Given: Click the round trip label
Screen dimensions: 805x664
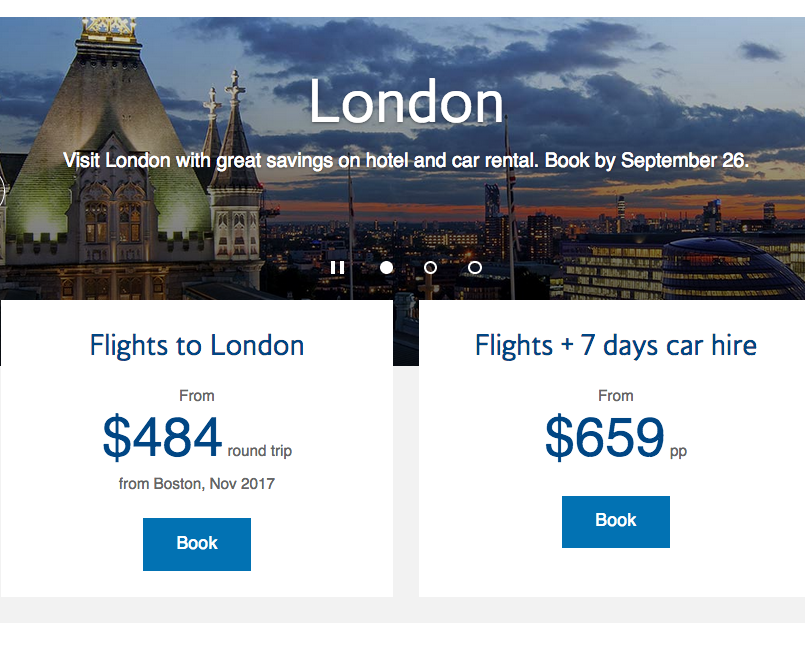Looking at the screenshot, I should point(260,451).
